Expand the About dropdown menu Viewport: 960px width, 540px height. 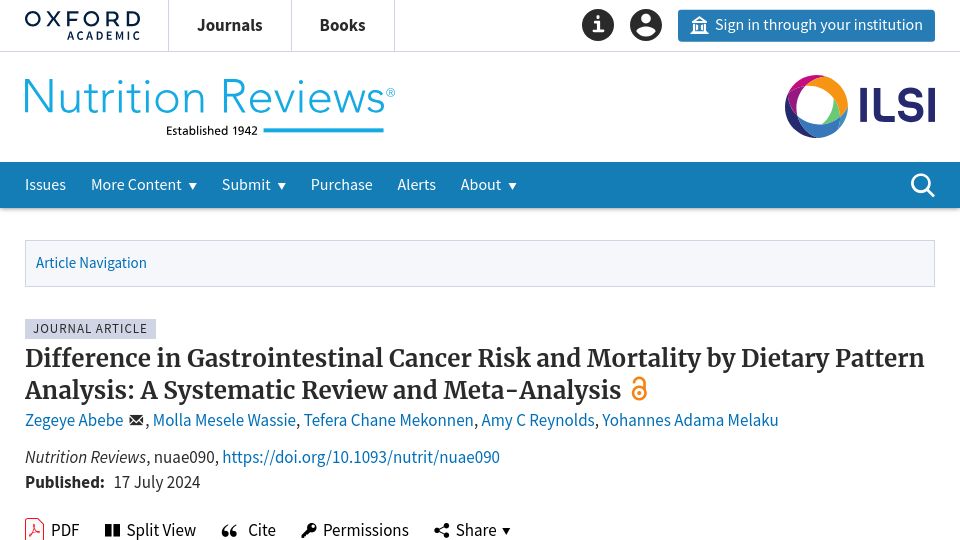click(x=489, y=185)
